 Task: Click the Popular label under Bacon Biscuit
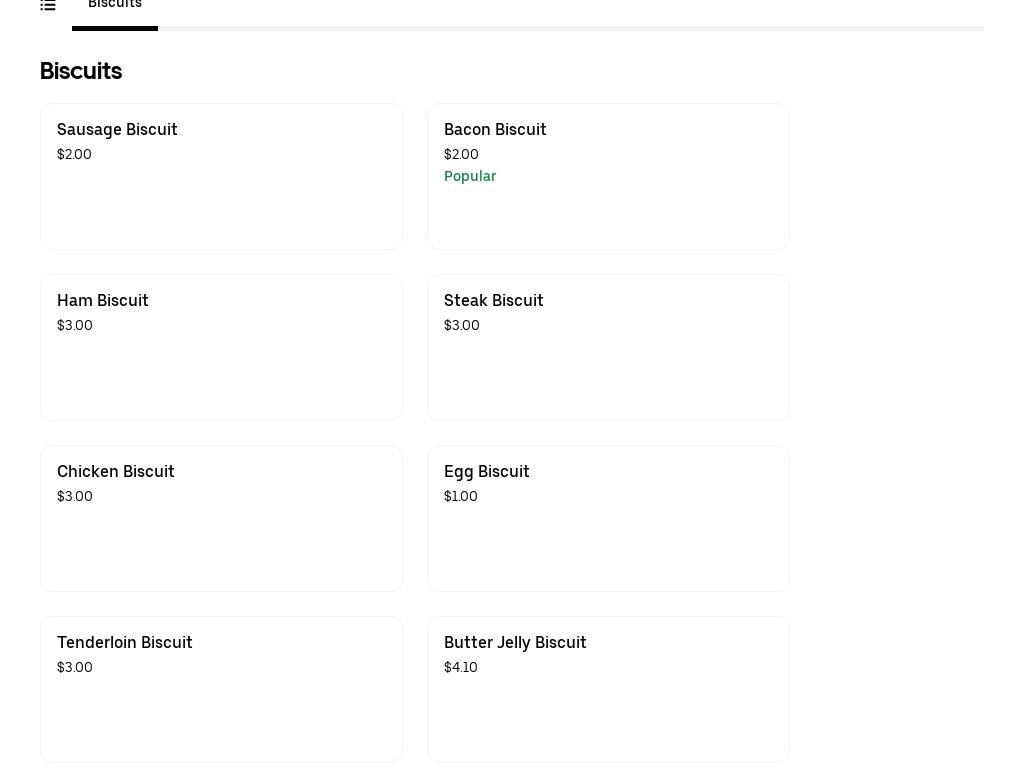pyautogui.click(x=470, y=176)
